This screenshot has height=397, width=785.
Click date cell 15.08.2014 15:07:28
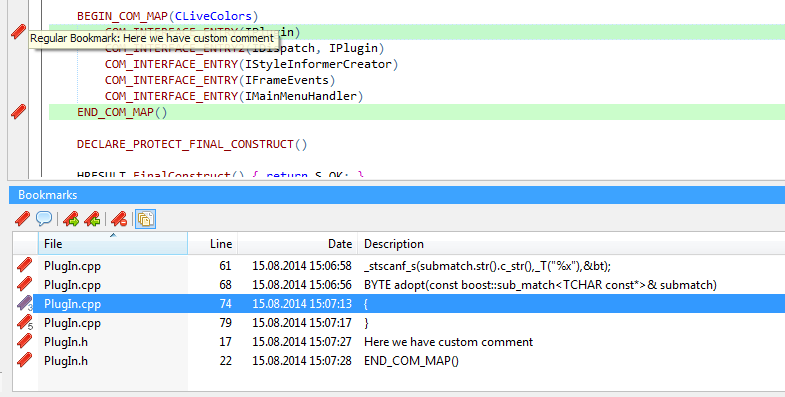tap(302, 361)
